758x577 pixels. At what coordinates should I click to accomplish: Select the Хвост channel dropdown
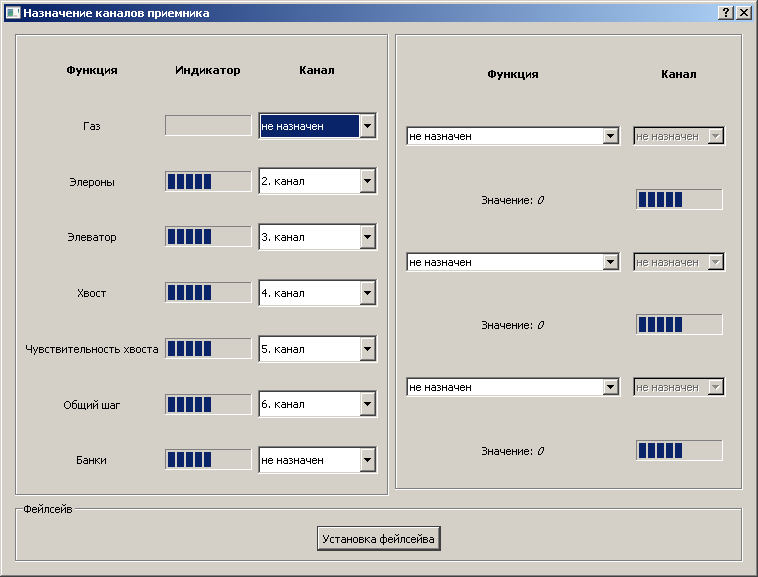click(x=317, y=293)
